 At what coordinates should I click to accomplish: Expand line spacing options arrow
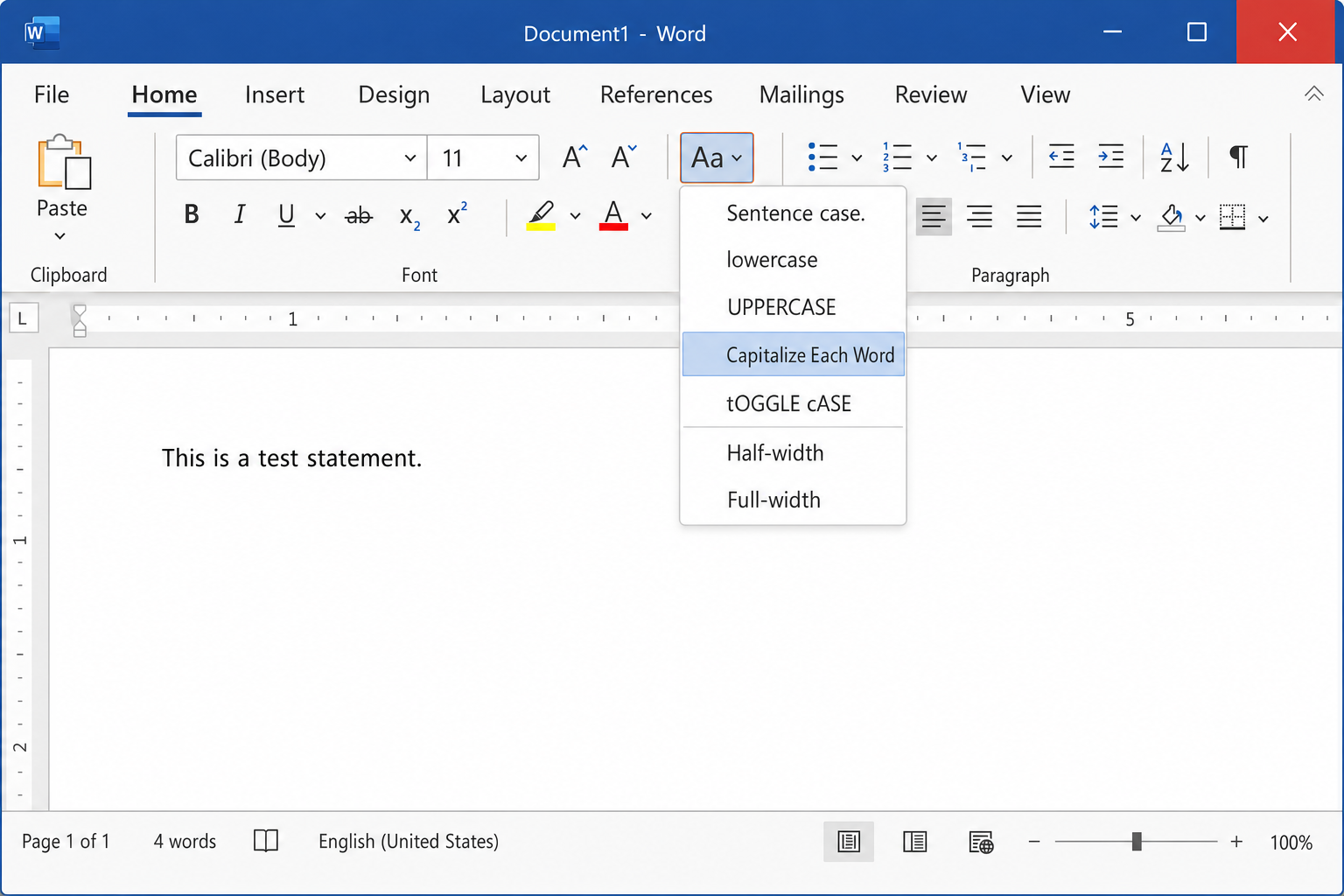point(1136,218)
